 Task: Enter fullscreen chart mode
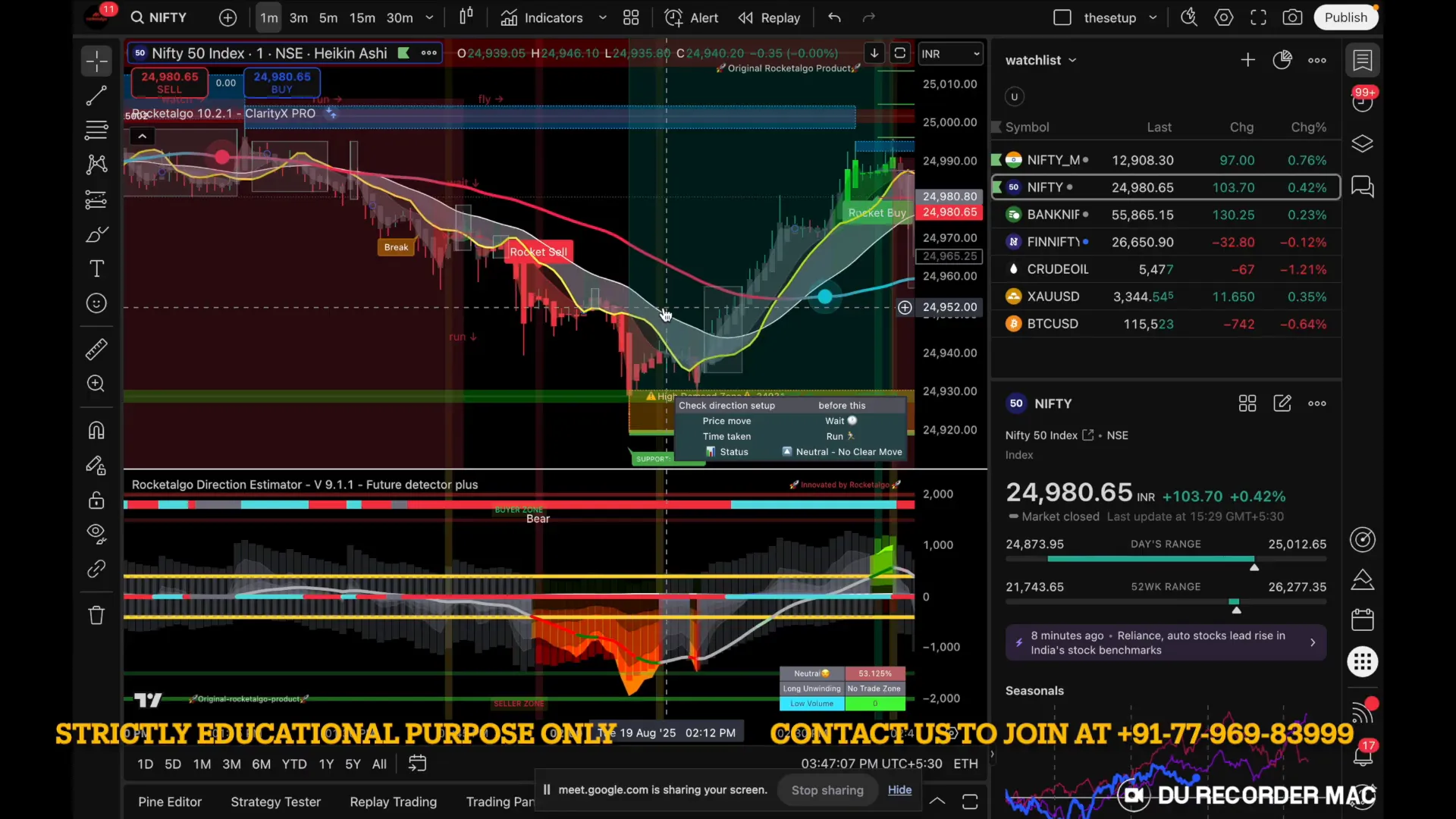(1258, 17)
